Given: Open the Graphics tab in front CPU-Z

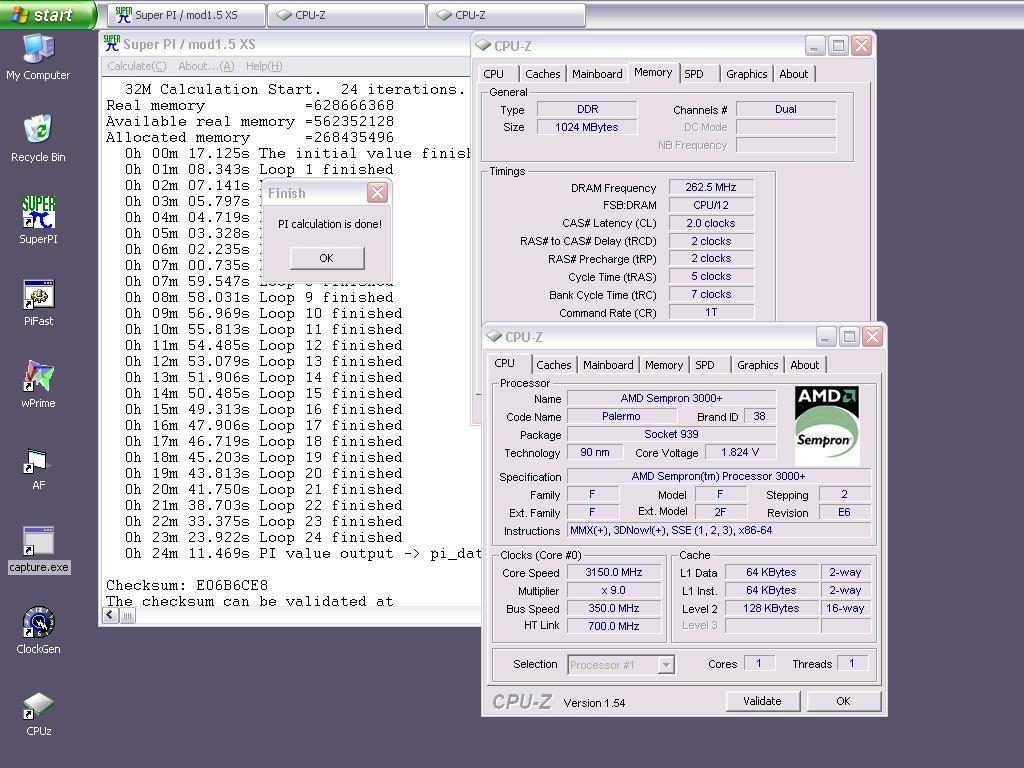Looking at the screenshot, I should point(758,365).
